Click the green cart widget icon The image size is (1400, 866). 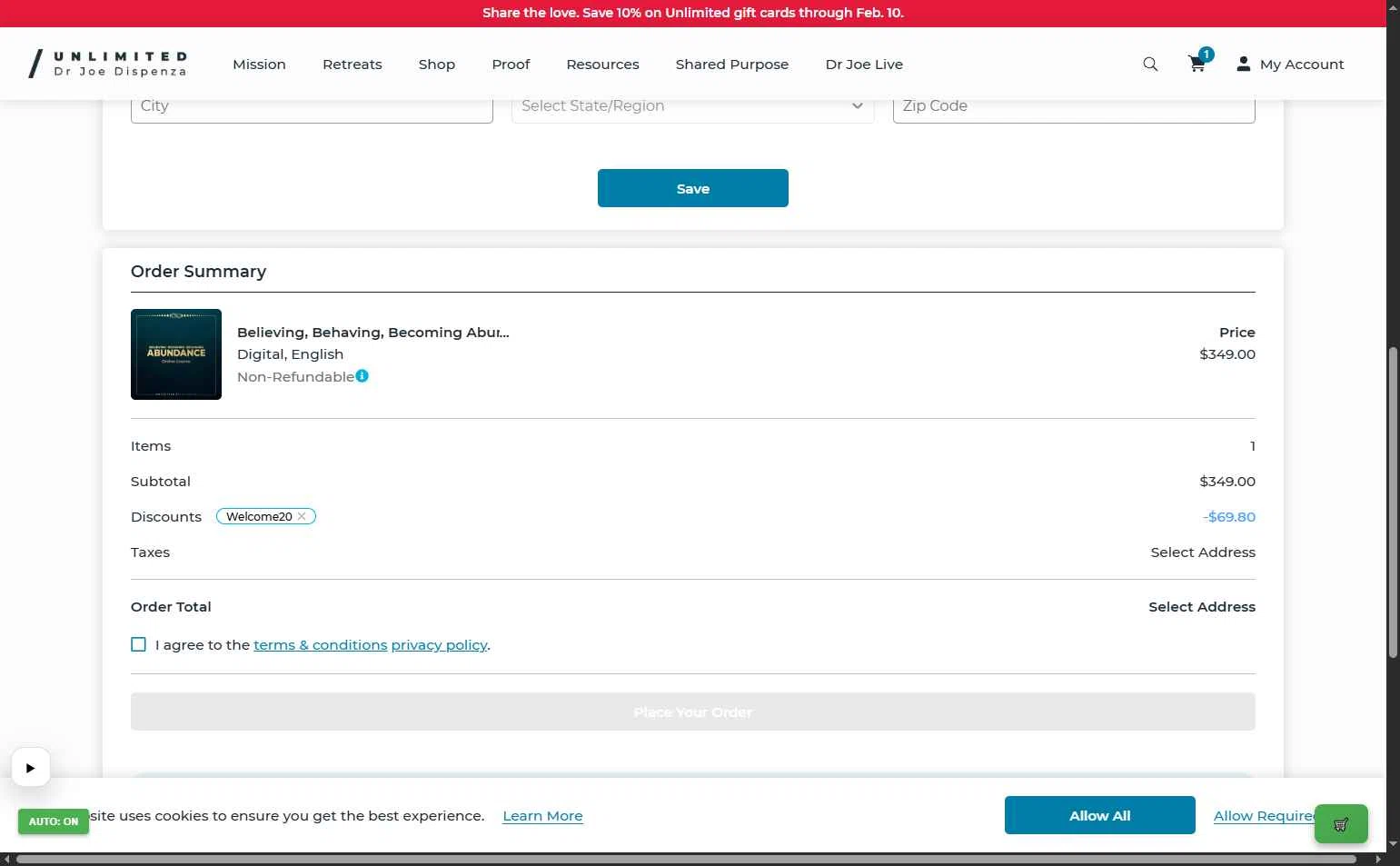pyautogui.click(x=1341, y=824)
